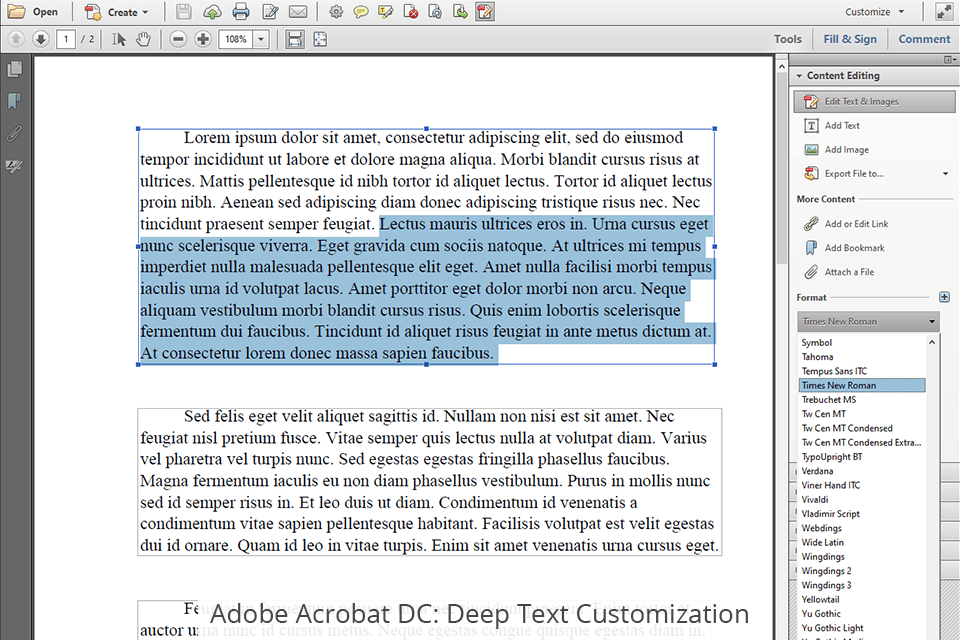The image size is (960, 640).
Task: Select Vladimir Script in font list
Action: (x=831, y=514)
